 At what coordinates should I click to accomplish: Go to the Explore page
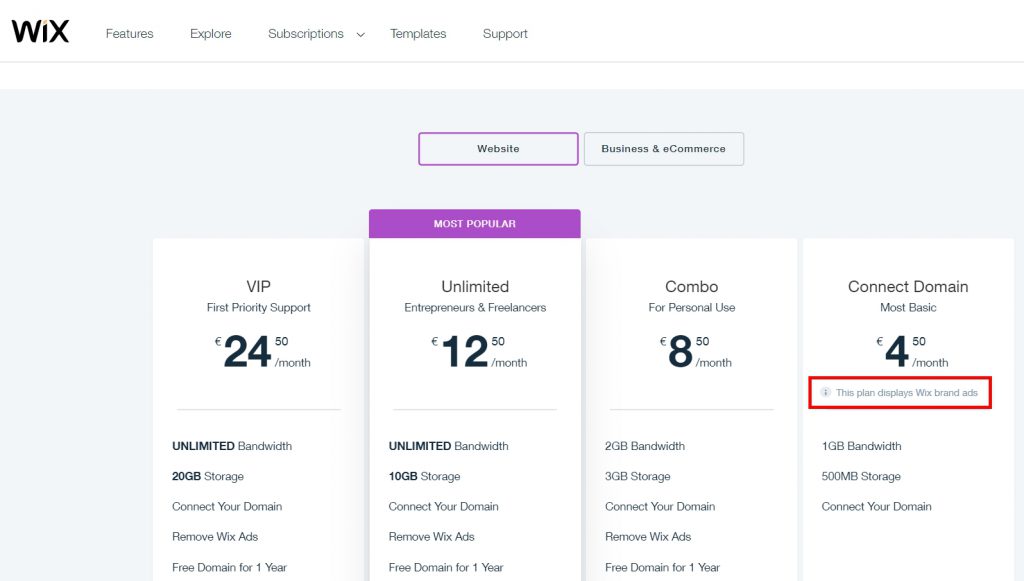[x=210, y=33]
